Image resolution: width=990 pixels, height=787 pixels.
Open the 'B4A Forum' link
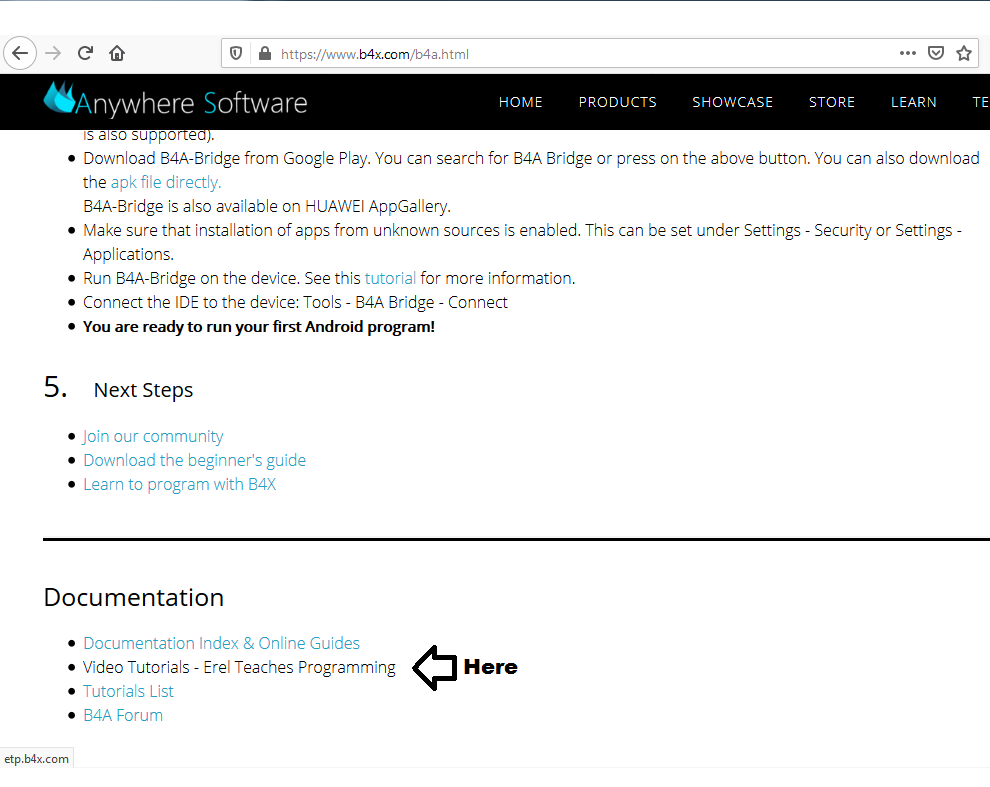[x=123, y=715]
